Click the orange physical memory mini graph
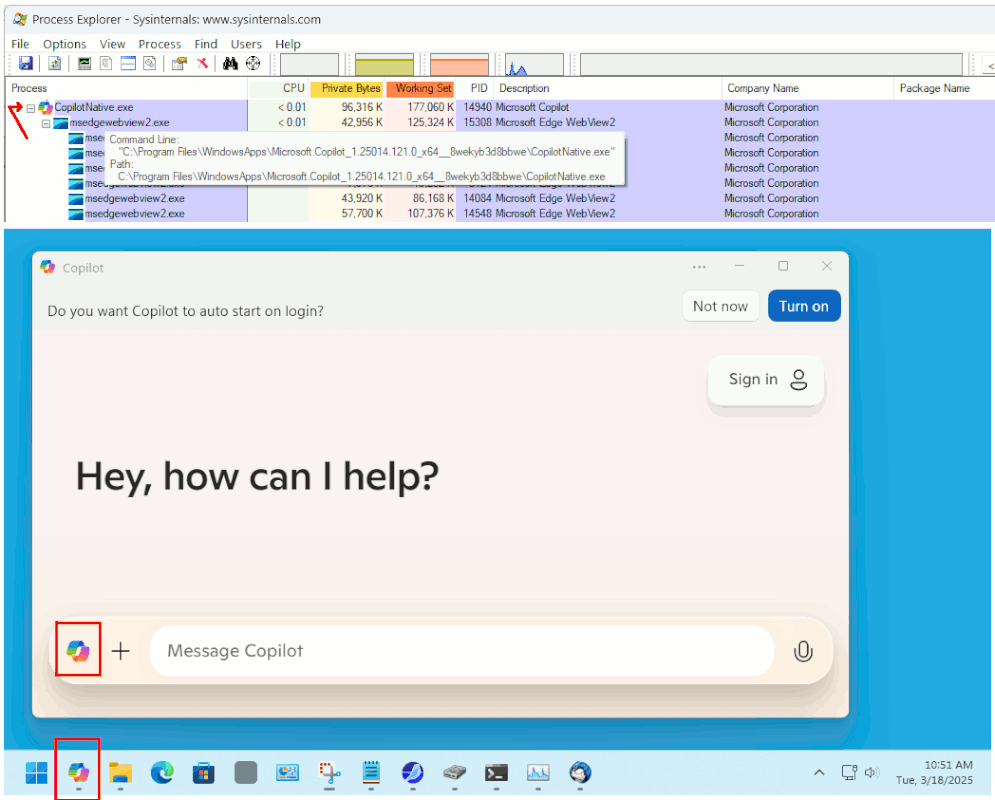This screenshot has width=995, height=800. 459,65
